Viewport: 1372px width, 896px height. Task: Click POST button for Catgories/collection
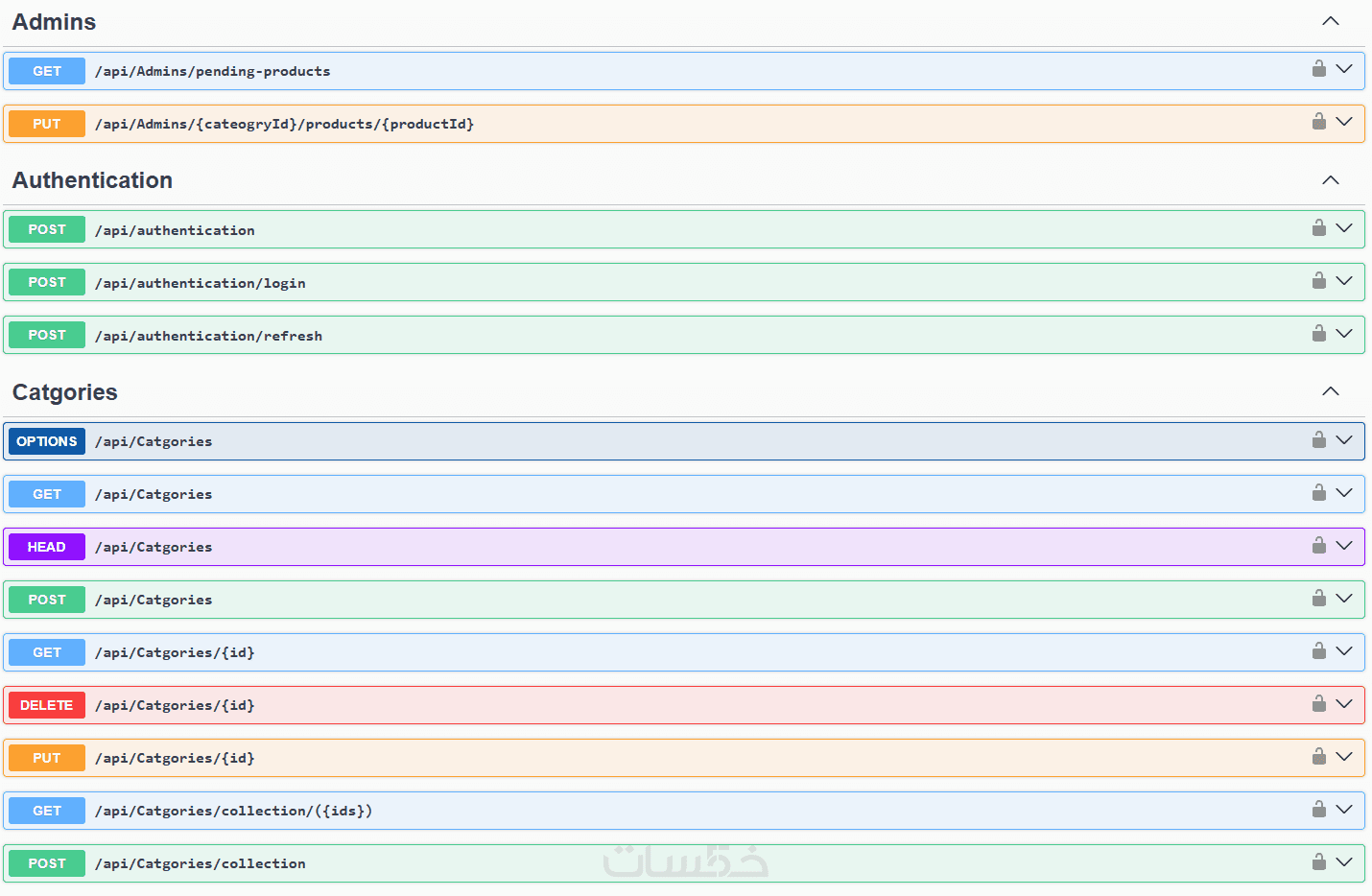(47, 863)
